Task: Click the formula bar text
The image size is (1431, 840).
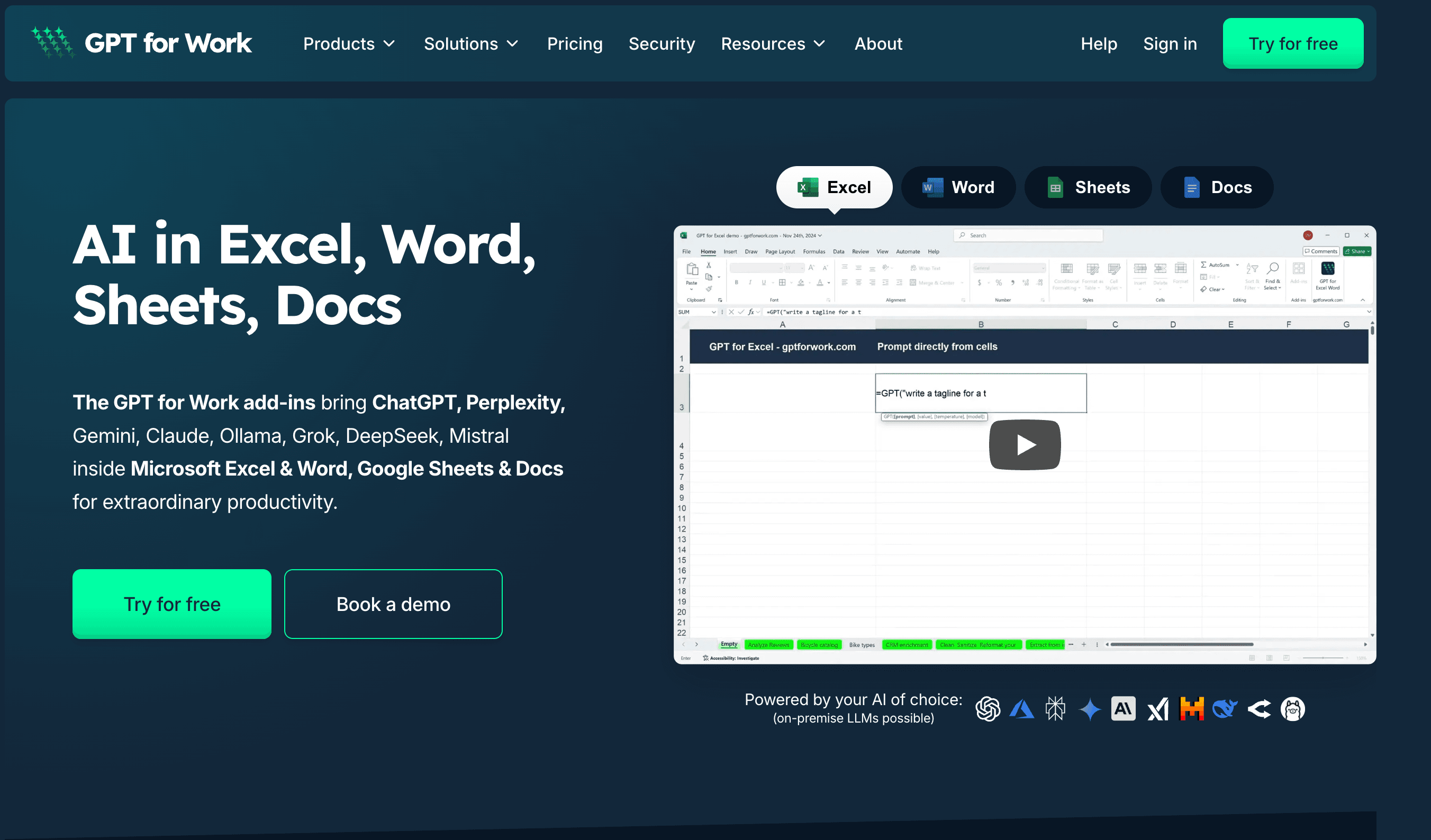Action: (x=814, y=312)
